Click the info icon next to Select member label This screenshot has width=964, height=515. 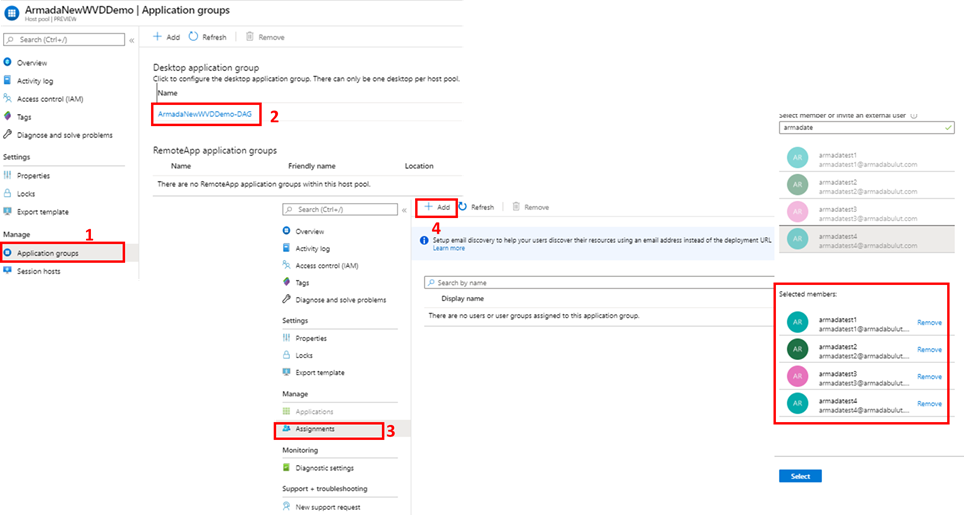click(914, 116)
